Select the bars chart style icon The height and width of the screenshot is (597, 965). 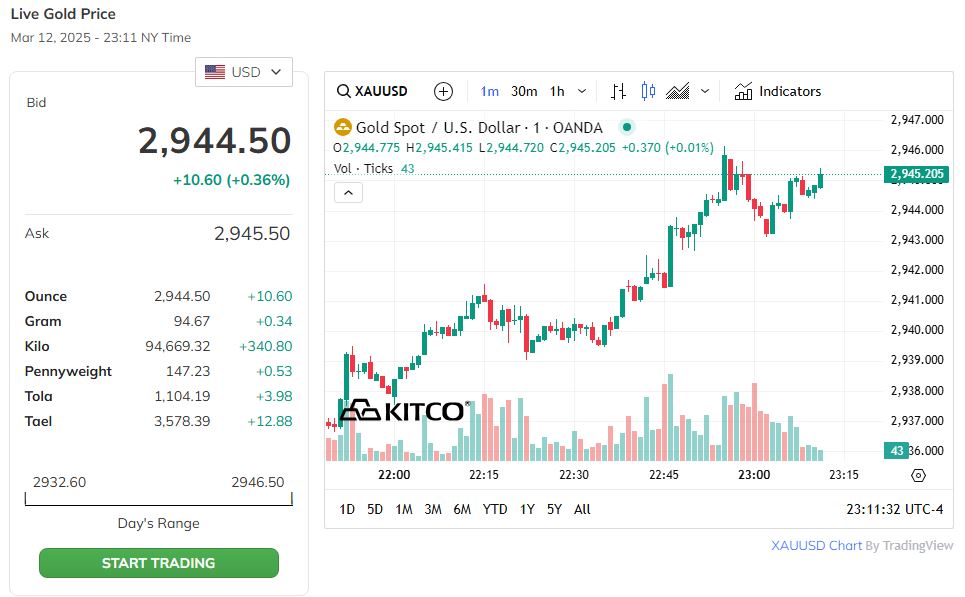coord(619,91)
